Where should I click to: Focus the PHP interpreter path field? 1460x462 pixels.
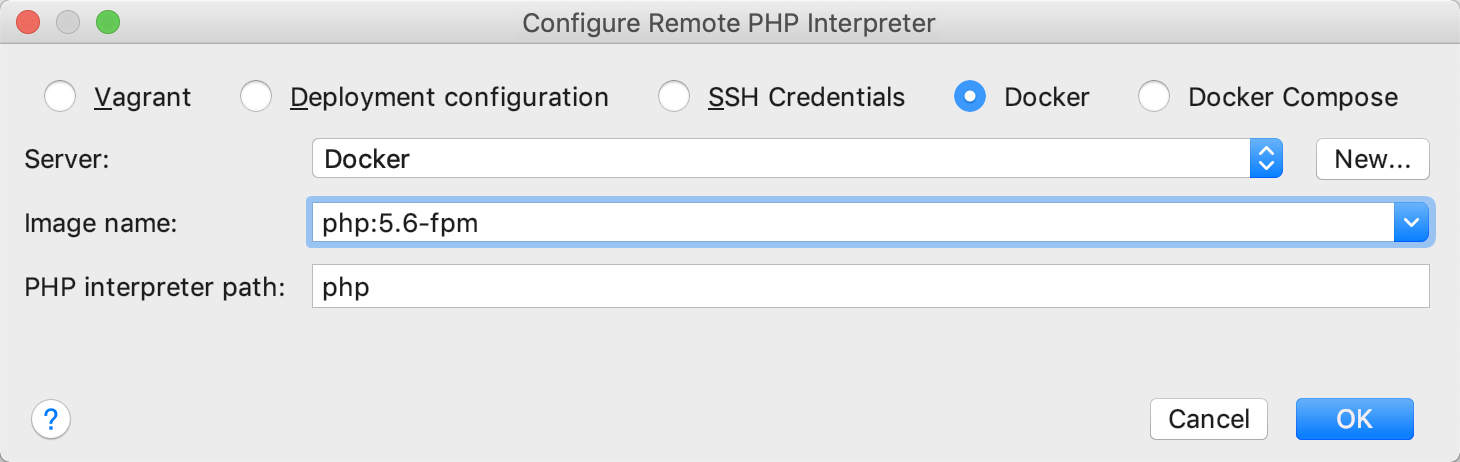pos(870,287)
